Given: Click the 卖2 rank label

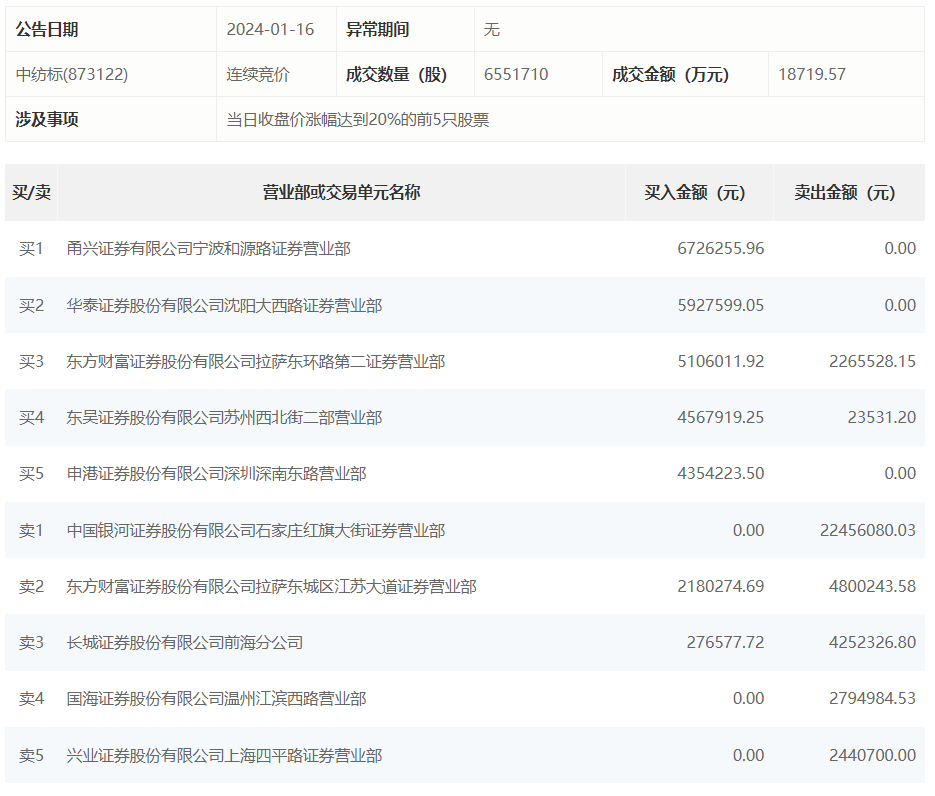Looking at the screenshot, I should [x=31, y=586].
